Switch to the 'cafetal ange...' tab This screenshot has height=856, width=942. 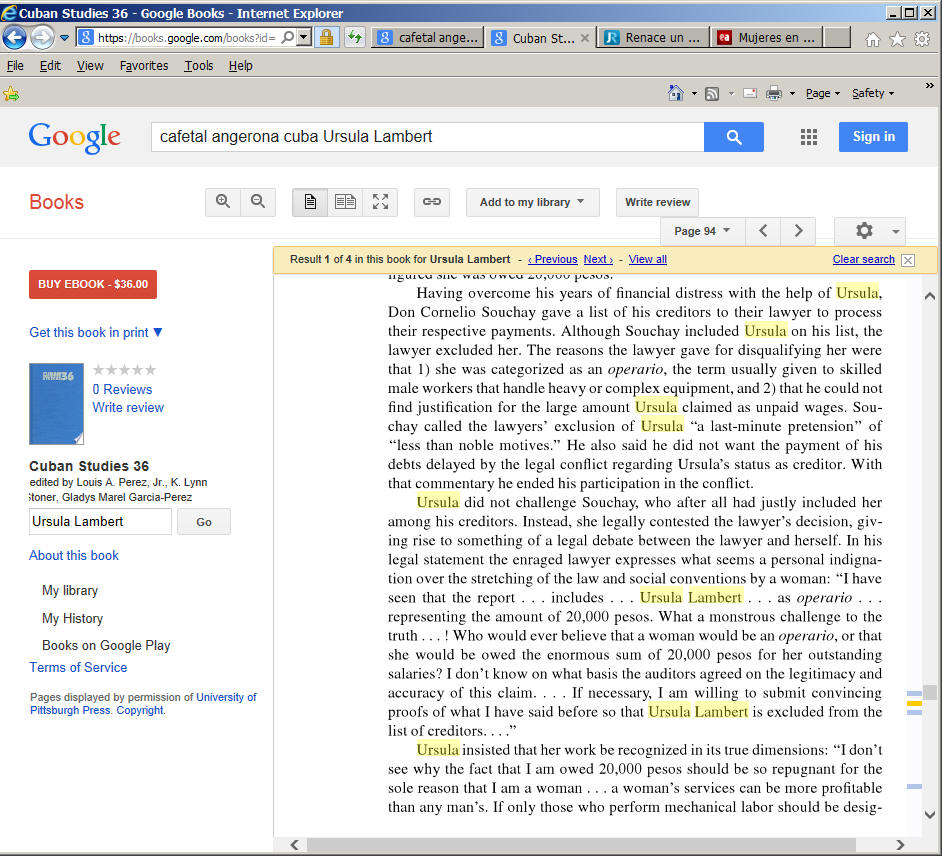click(428, 38)
